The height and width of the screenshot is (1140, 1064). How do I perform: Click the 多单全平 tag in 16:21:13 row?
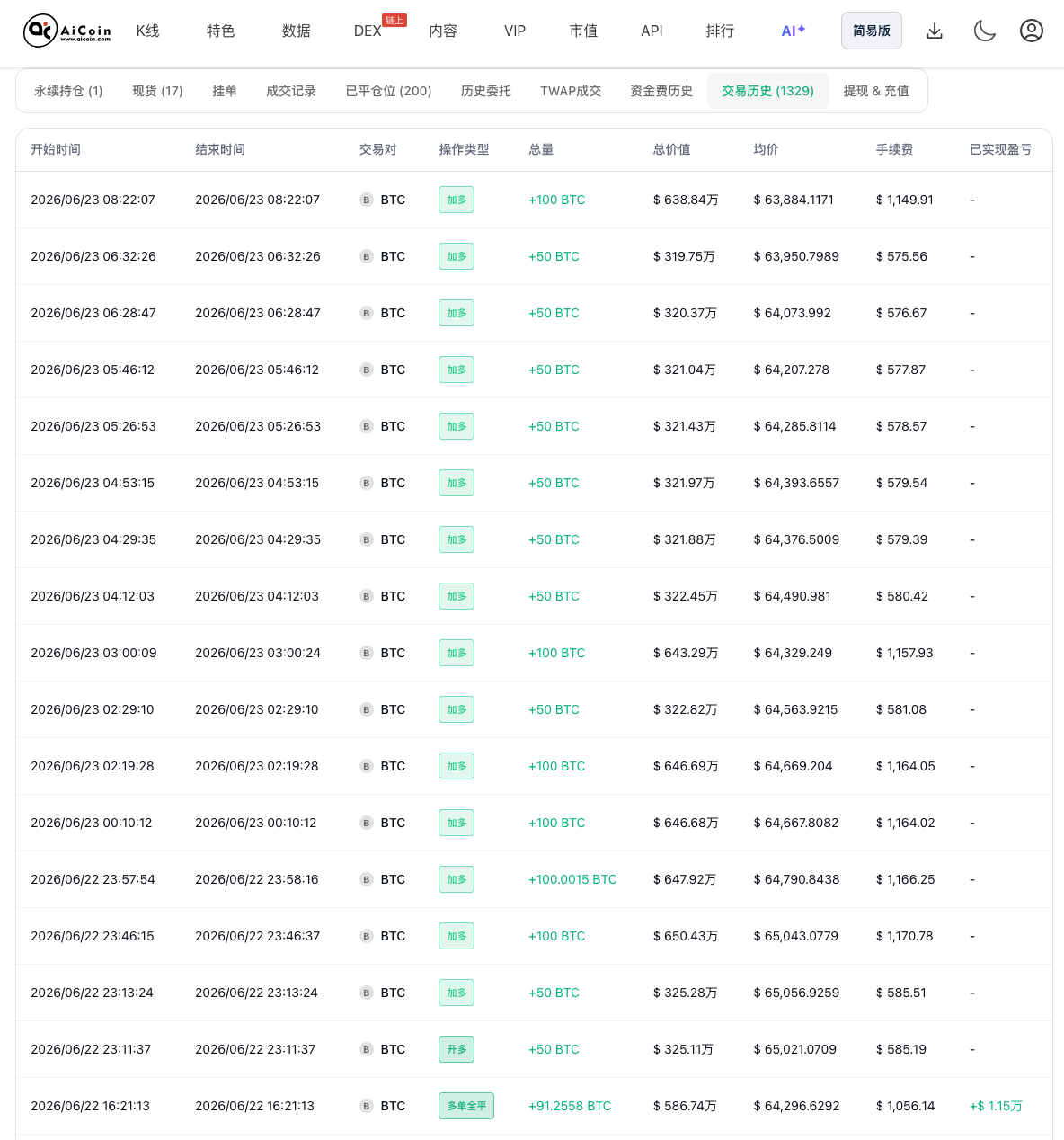point(466,1106)
